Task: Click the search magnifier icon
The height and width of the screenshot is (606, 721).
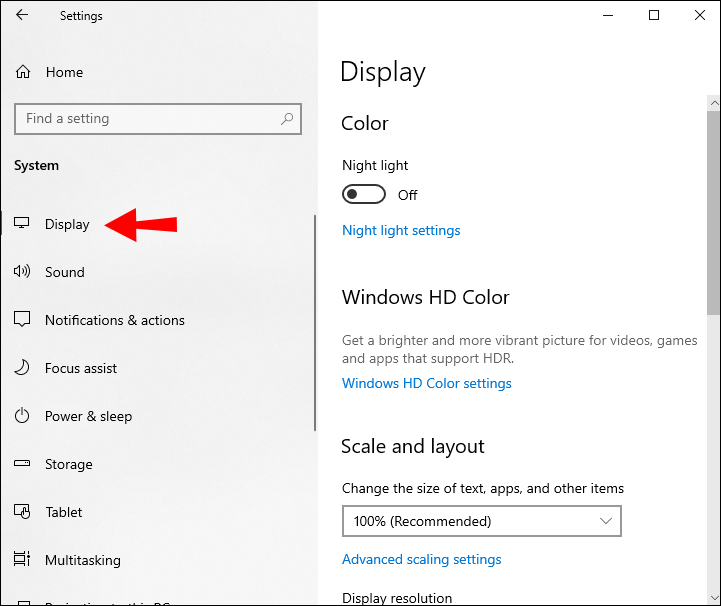Action: pyautogui.click(x=287, y=119)
